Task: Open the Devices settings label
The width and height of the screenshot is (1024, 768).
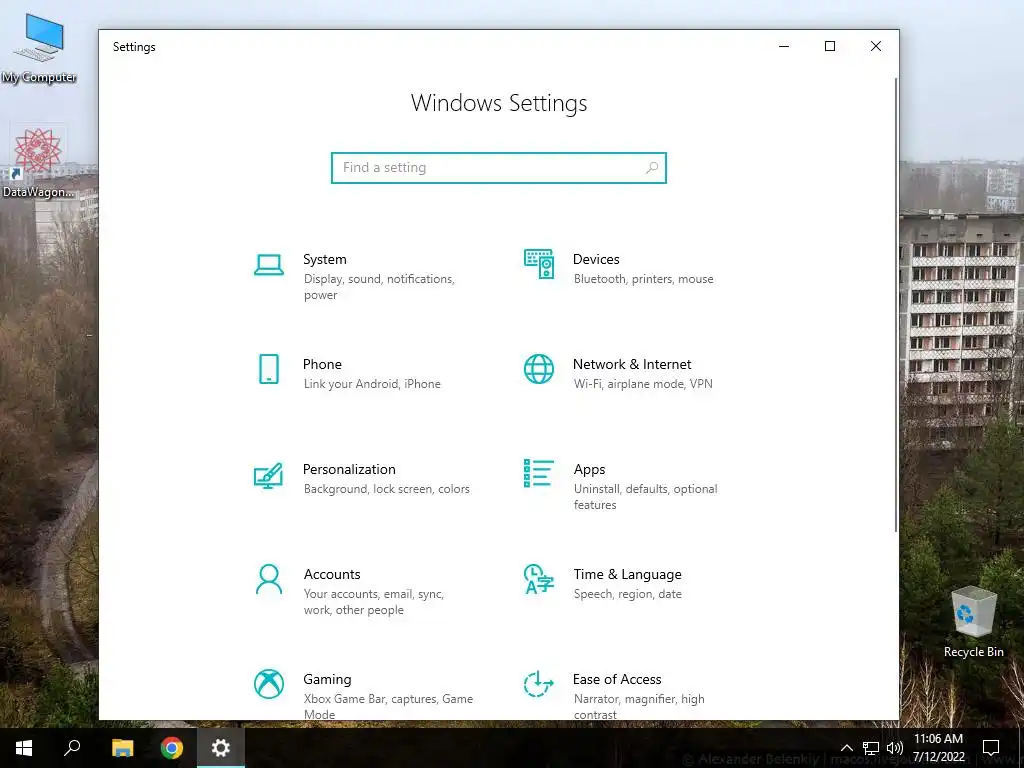Action: [596, 259]
